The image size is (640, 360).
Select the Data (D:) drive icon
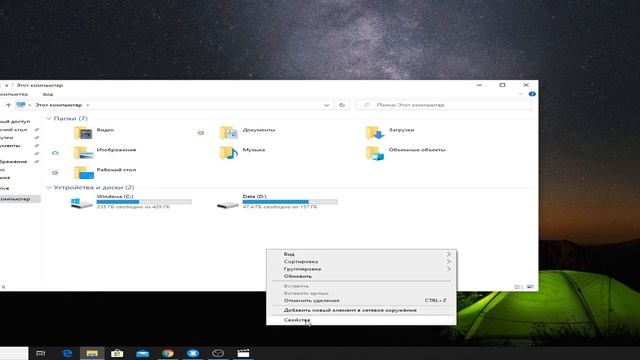[x=228, y=204]
